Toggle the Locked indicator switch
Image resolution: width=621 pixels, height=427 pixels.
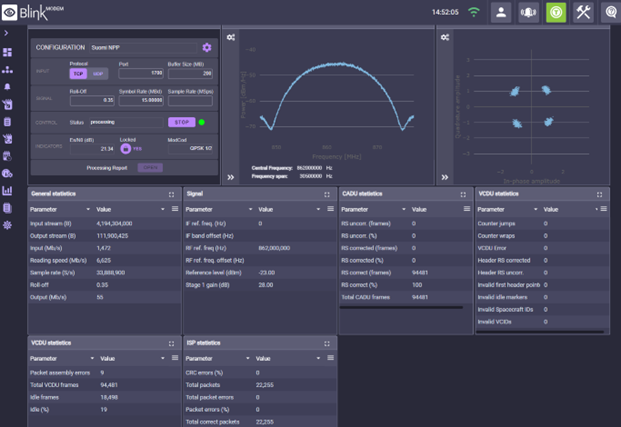126,149
